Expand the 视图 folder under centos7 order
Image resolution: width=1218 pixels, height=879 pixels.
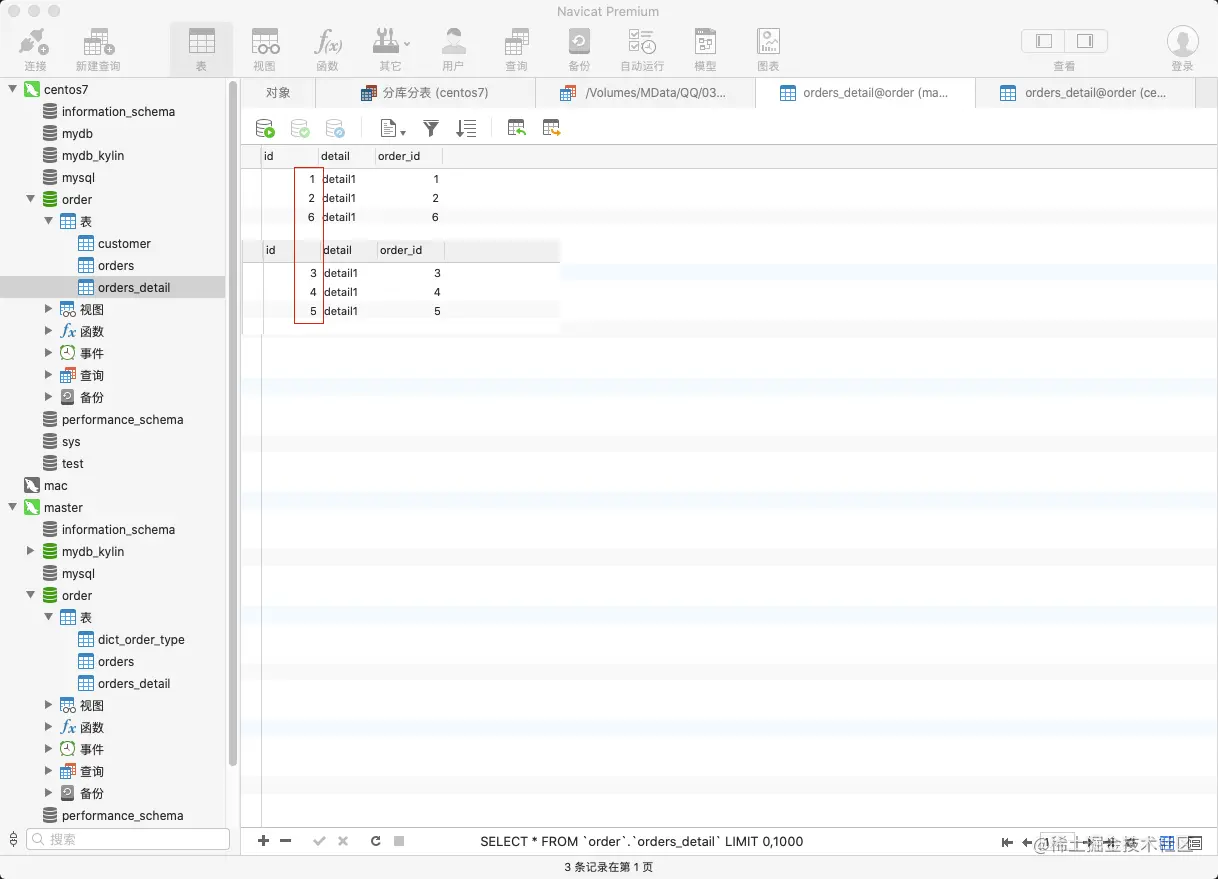pyautogui.click(x=48, y=309)
